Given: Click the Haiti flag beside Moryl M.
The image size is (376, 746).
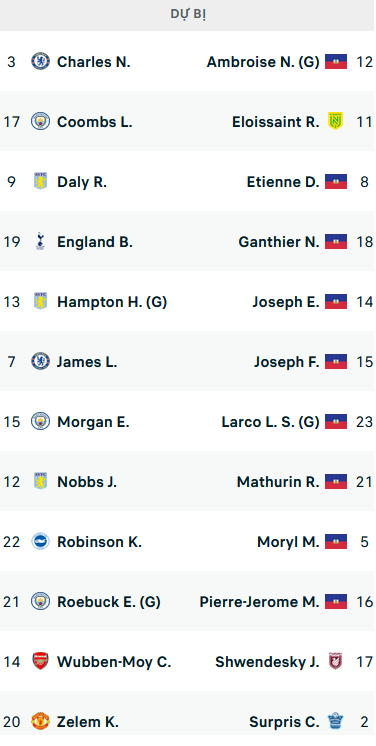Looking at the screenshot, I should pyautogui.click(x=336, y=541).
